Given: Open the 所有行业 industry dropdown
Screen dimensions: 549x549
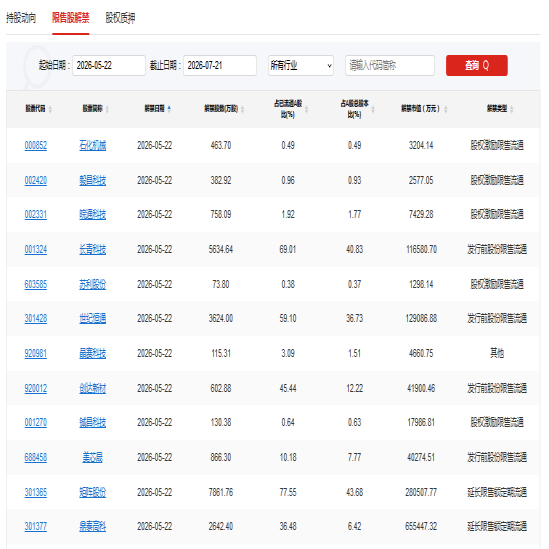Looking at the screenshot, I should click(301, 65).
